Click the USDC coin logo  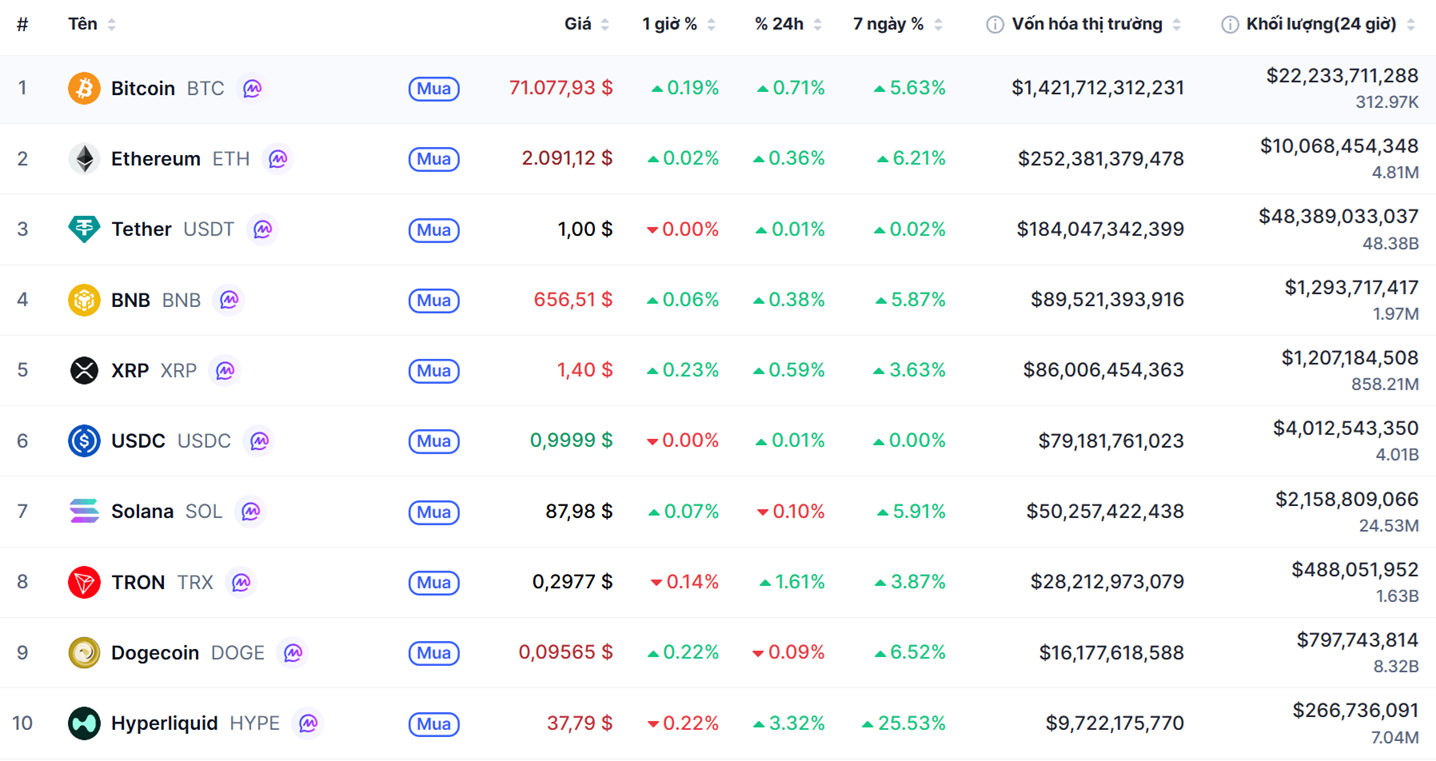tap(84, 441)
